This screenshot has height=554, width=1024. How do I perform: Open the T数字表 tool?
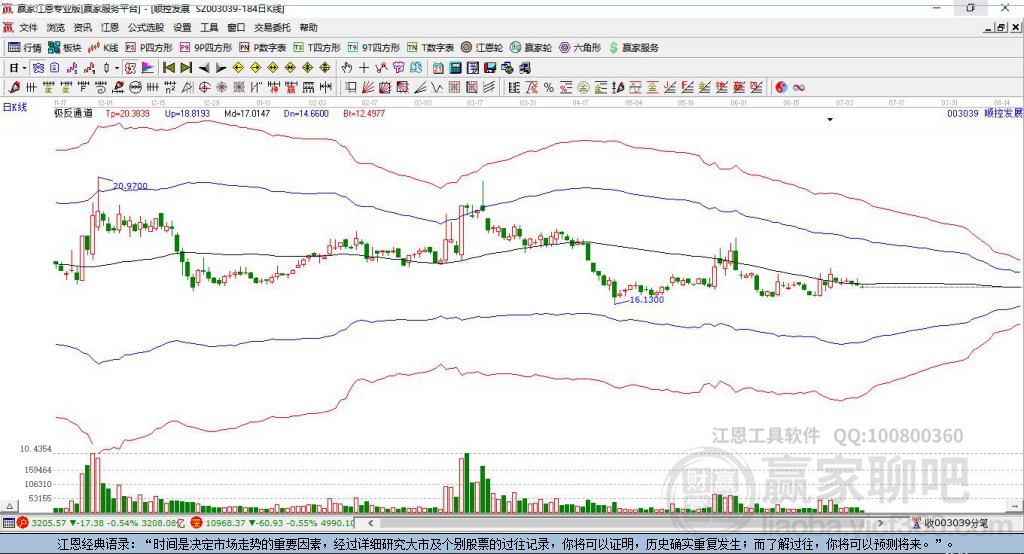(x=430, y=48)
